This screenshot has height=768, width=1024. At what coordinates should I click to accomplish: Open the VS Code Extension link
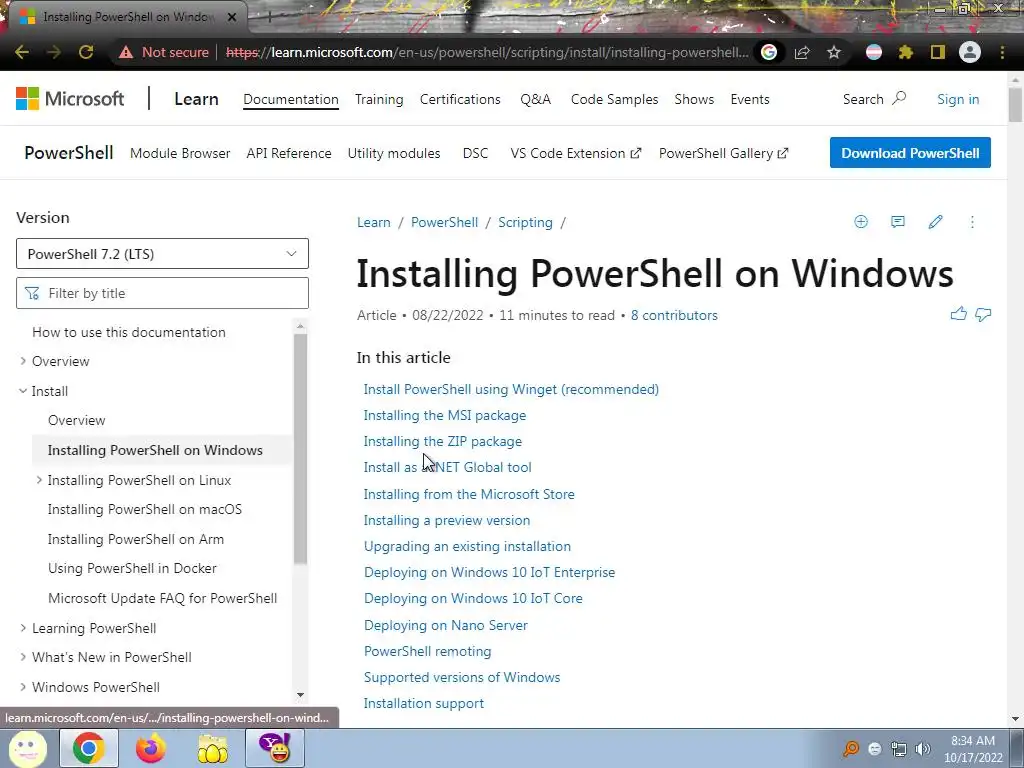pyautogui.click(x=575, y=153)
